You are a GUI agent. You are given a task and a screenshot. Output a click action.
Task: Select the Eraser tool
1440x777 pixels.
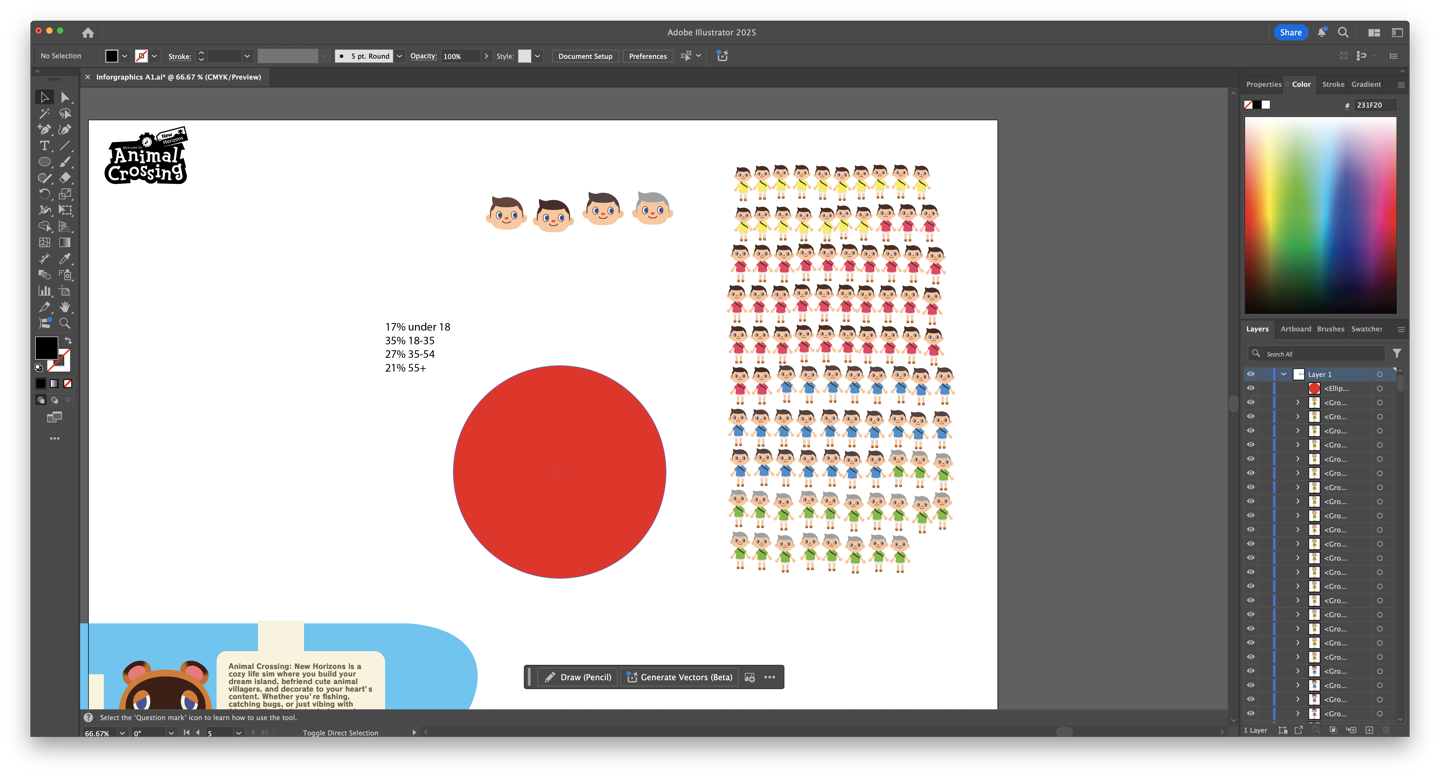(x=65, y=178)
